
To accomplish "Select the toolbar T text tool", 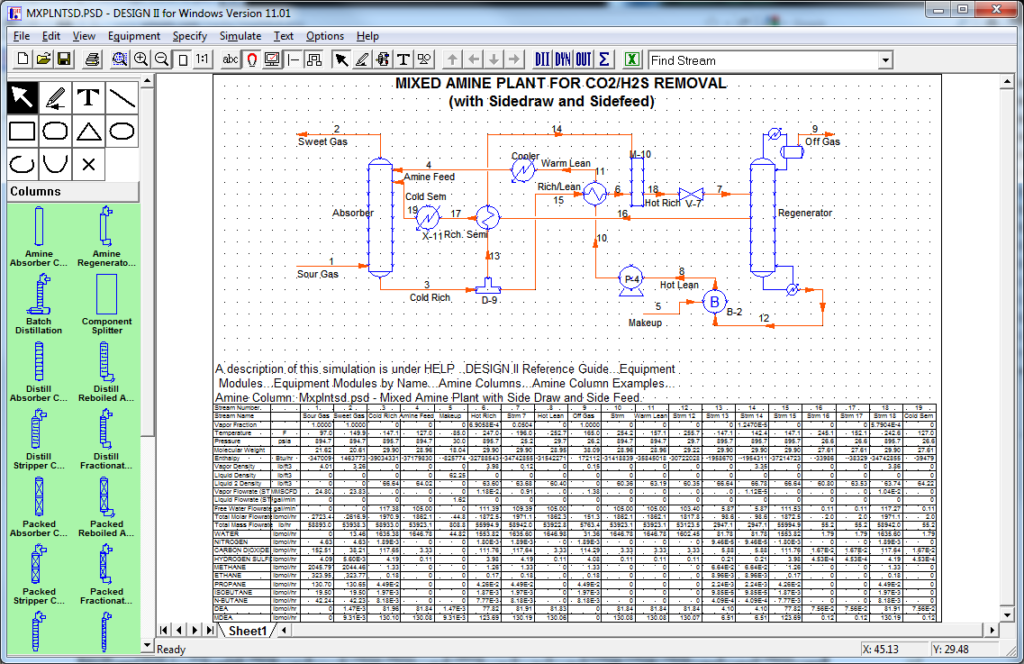I will pos(404,59).
